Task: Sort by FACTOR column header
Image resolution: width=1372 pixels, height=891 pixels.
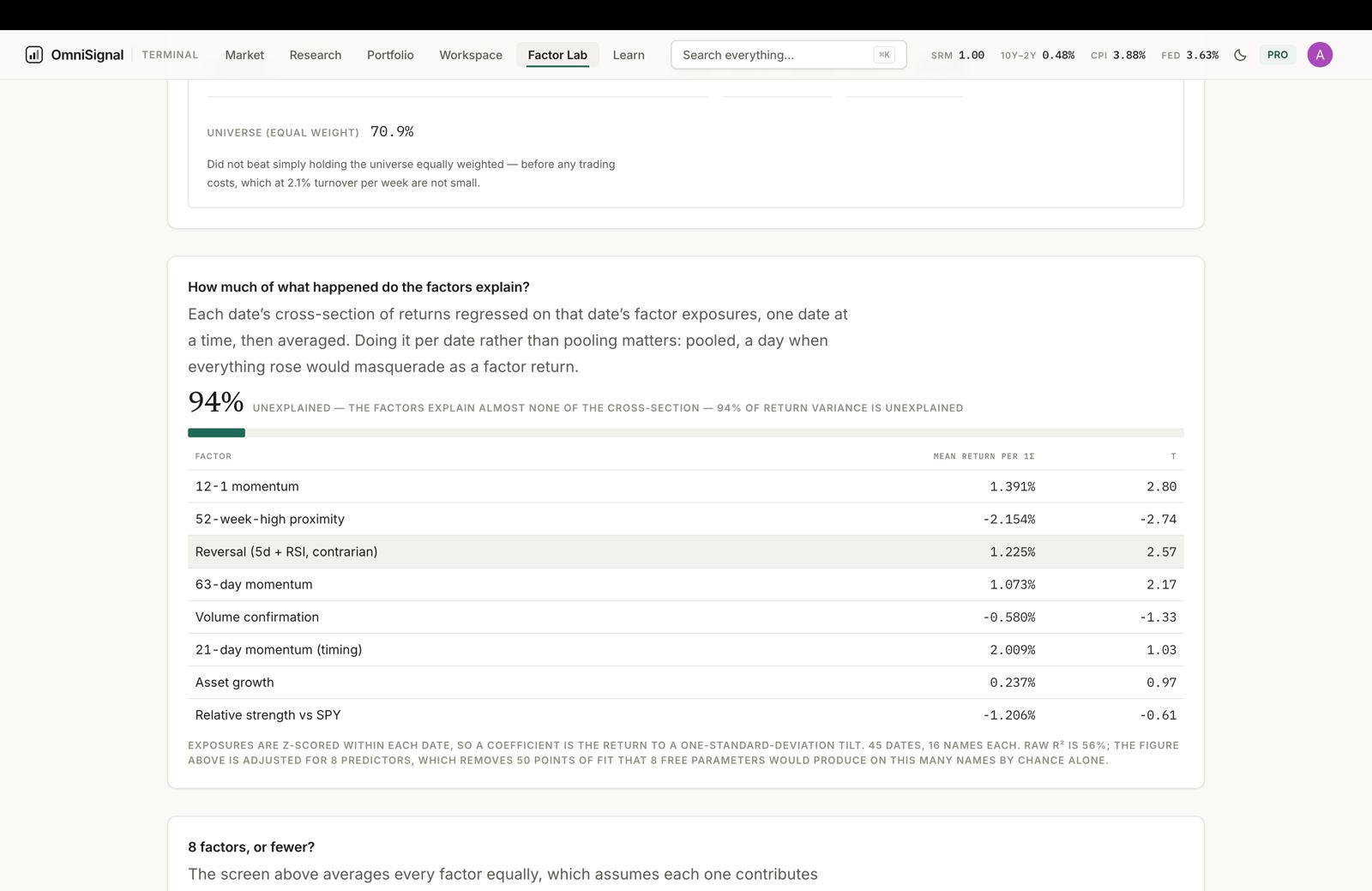Action: 214,456
